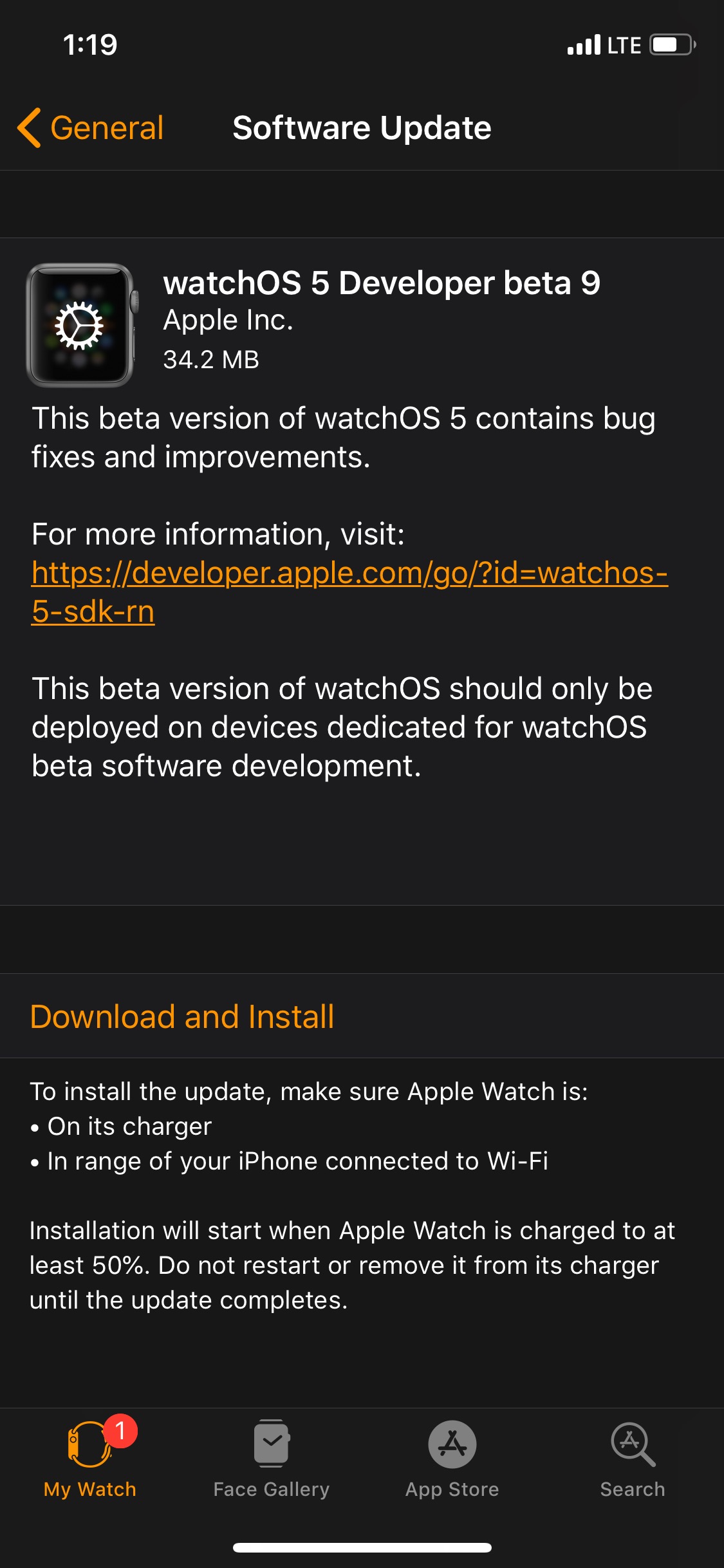This screenshot has width=724, height=1568.
Task: Select the My Watch label text
Action: coord(90,1489)
